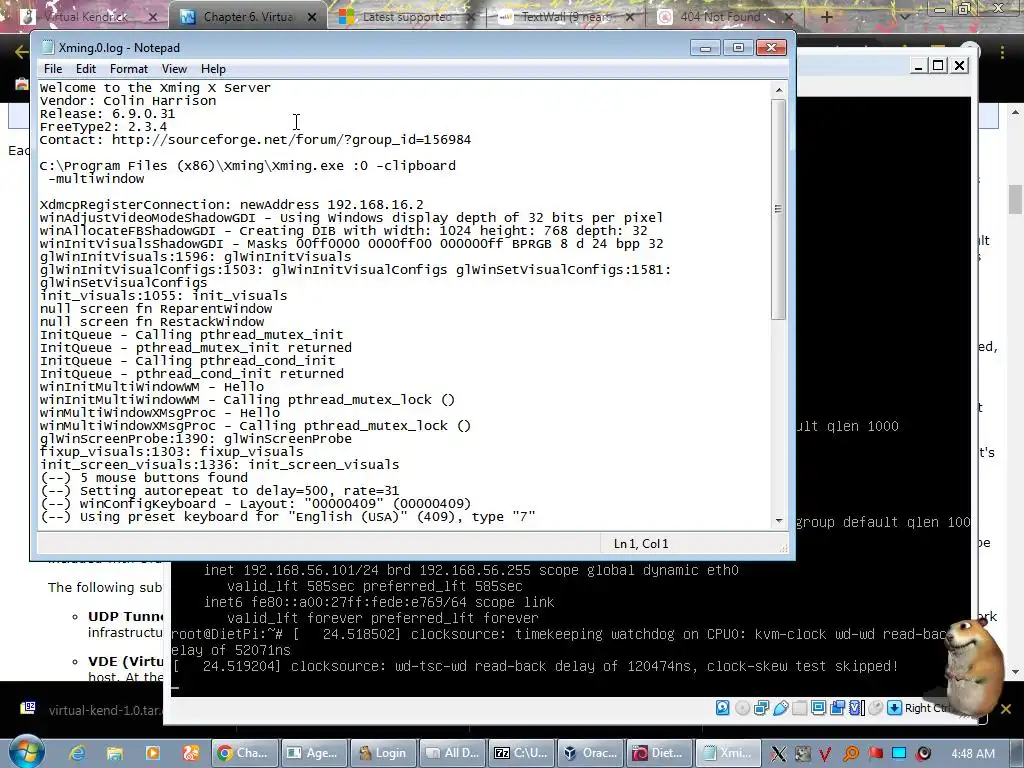Close the Chapter 6. Virtua browser tab

(x=312, y=17)
